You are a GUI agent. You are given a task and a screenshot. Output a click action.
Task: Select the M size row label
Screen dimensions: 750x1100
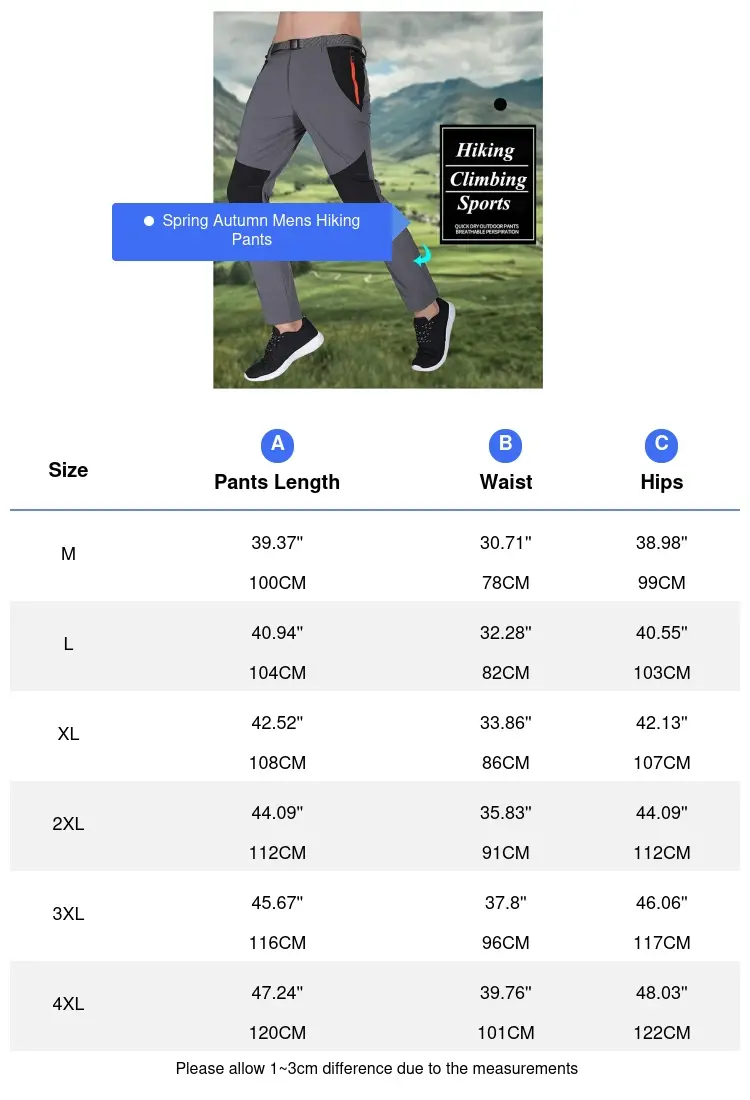coord(68,554)
